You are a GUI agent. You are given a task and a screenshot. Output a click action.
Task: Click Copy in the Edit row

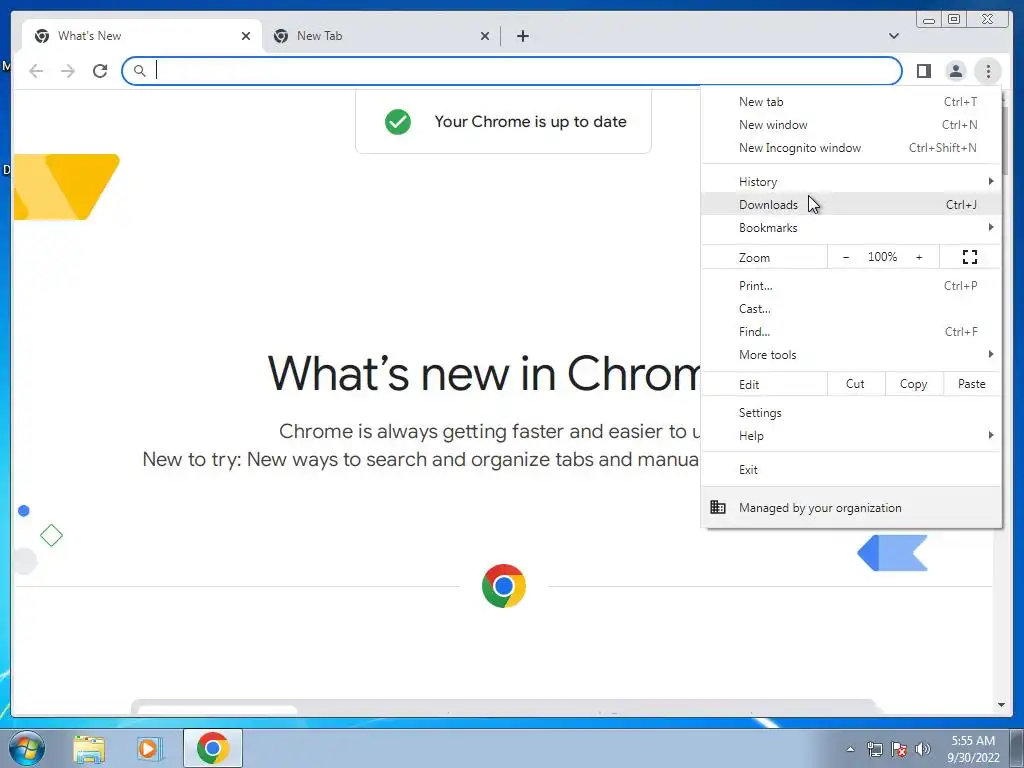click(x=914, y=384)
